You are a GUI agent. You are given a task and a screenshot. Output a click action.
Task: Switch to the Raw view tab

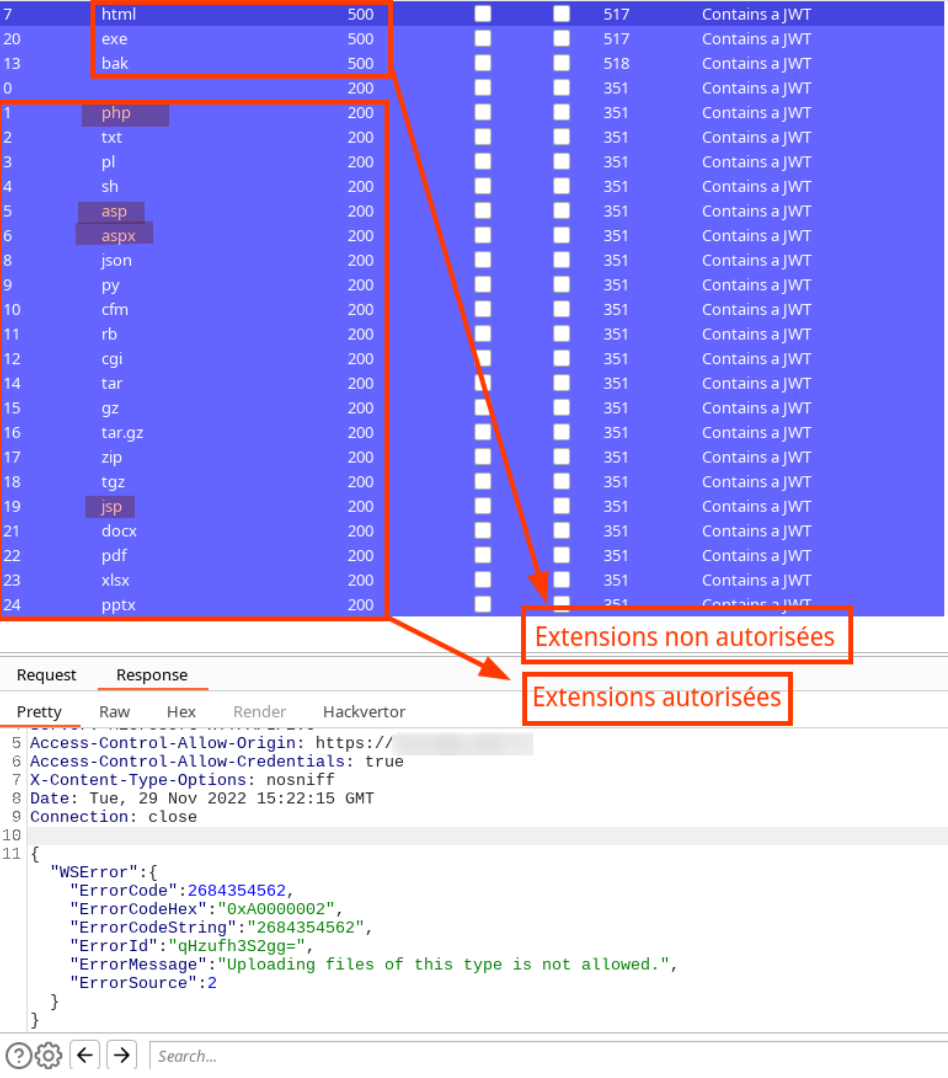click(x=114, y=712)
